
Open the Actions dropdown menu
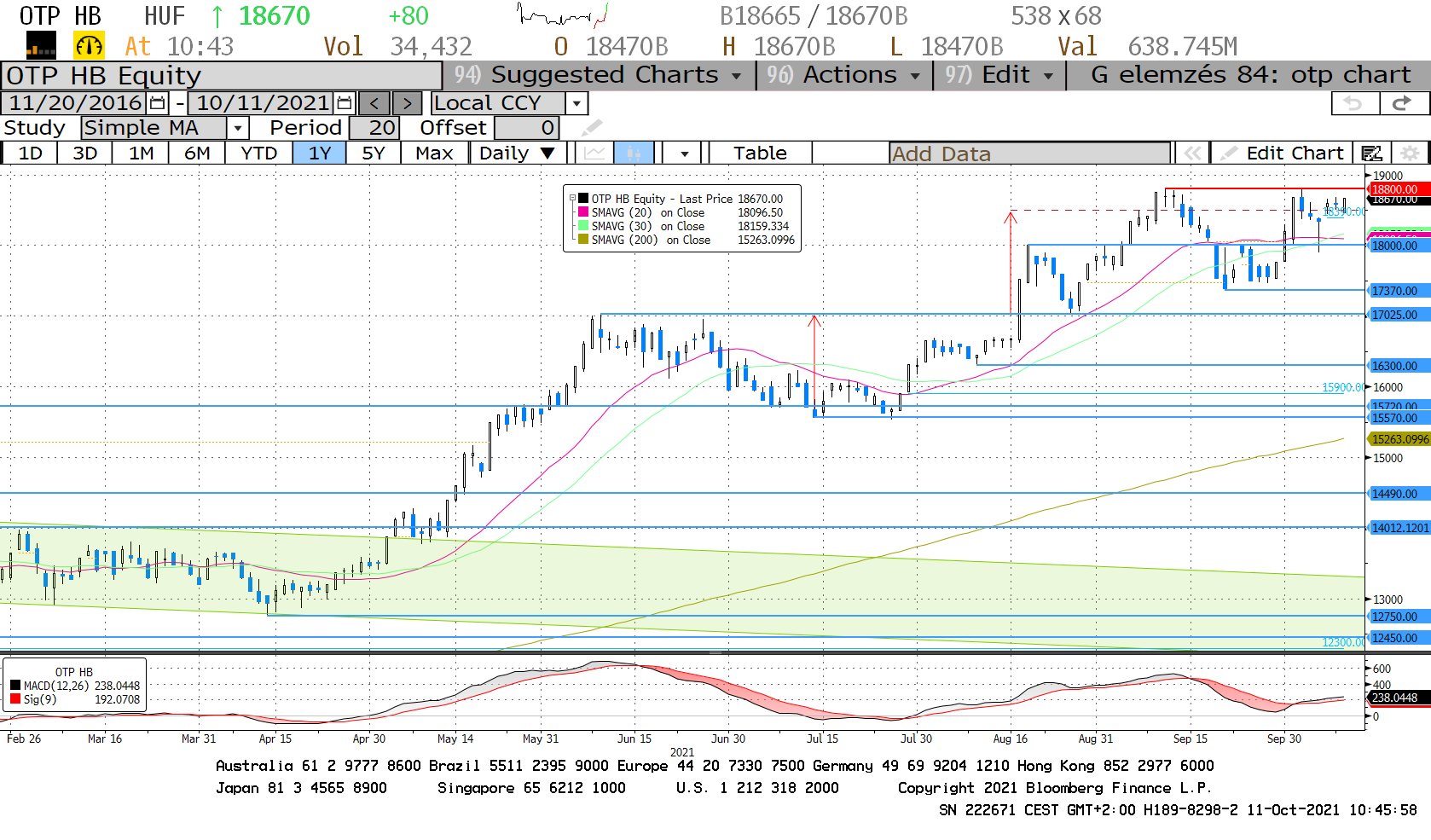(844, 75)
